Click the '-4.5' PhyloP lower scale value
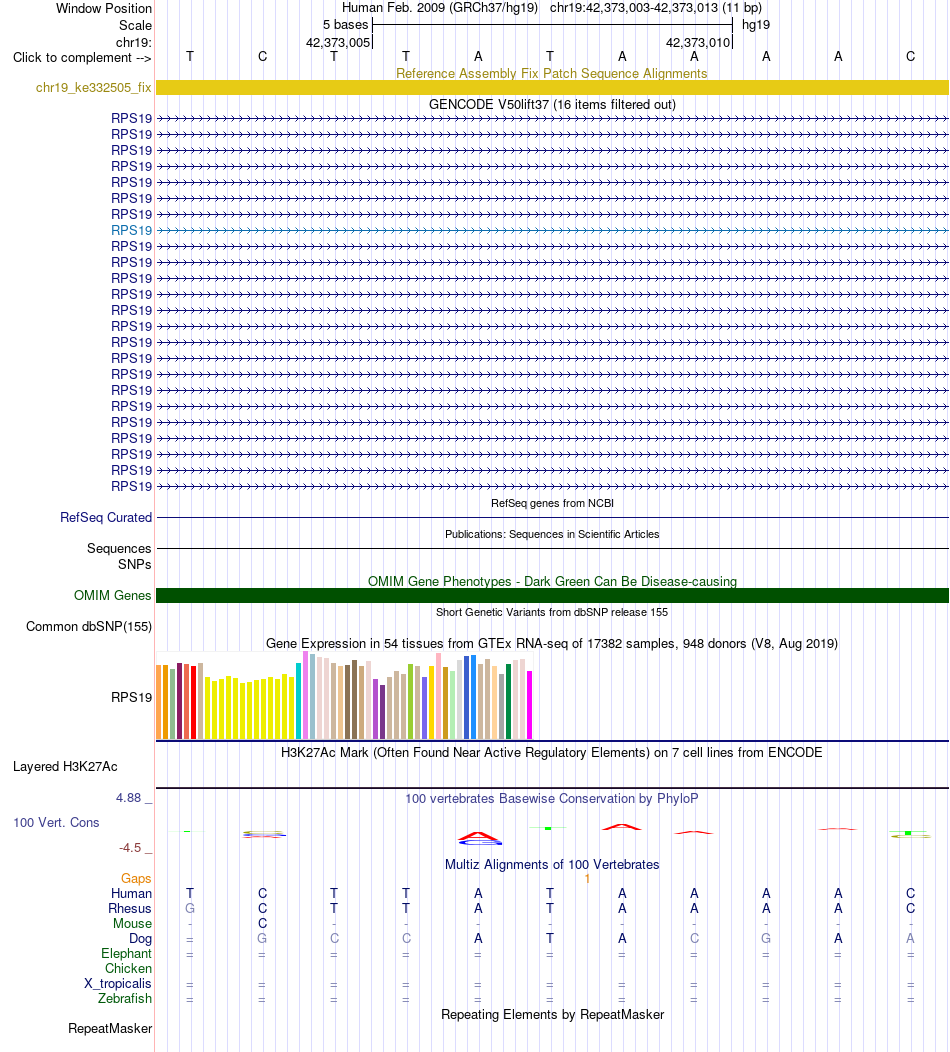Viewport: 950px width, 1052px height. [x=130, y=848]
